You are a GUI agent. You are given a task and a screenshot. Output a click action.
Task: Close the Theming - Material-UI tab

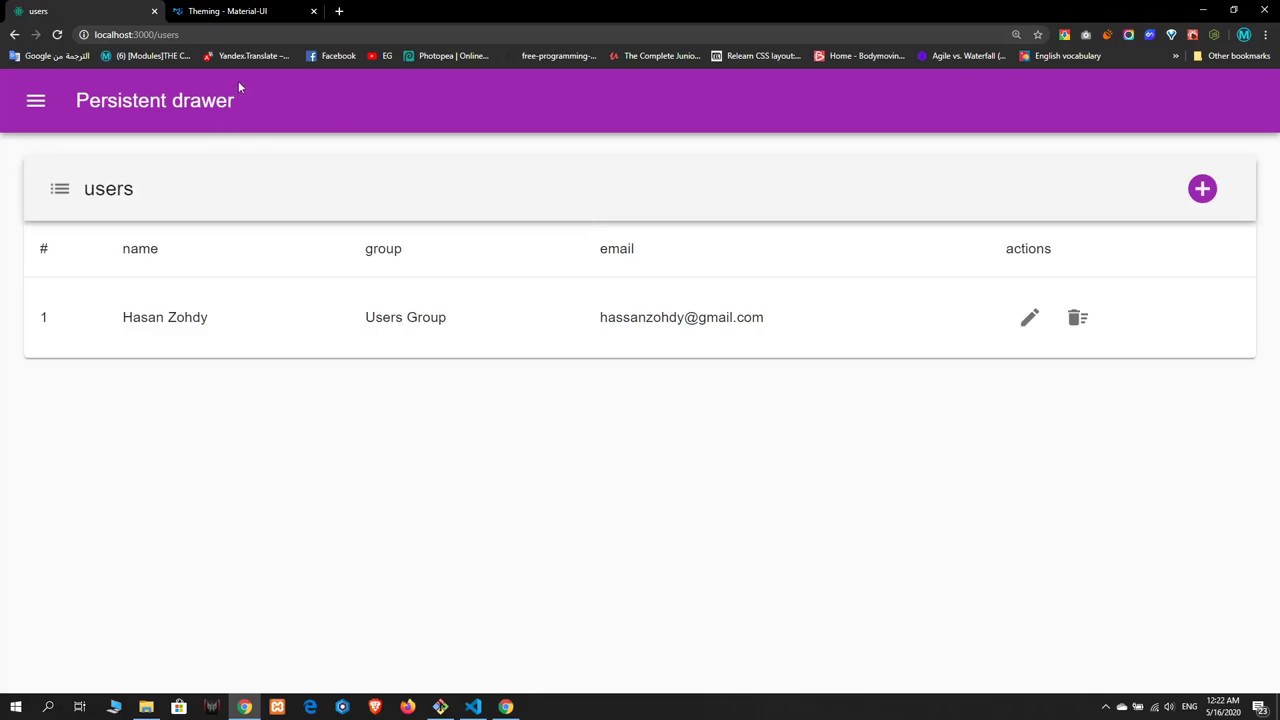tap(314, 11)
